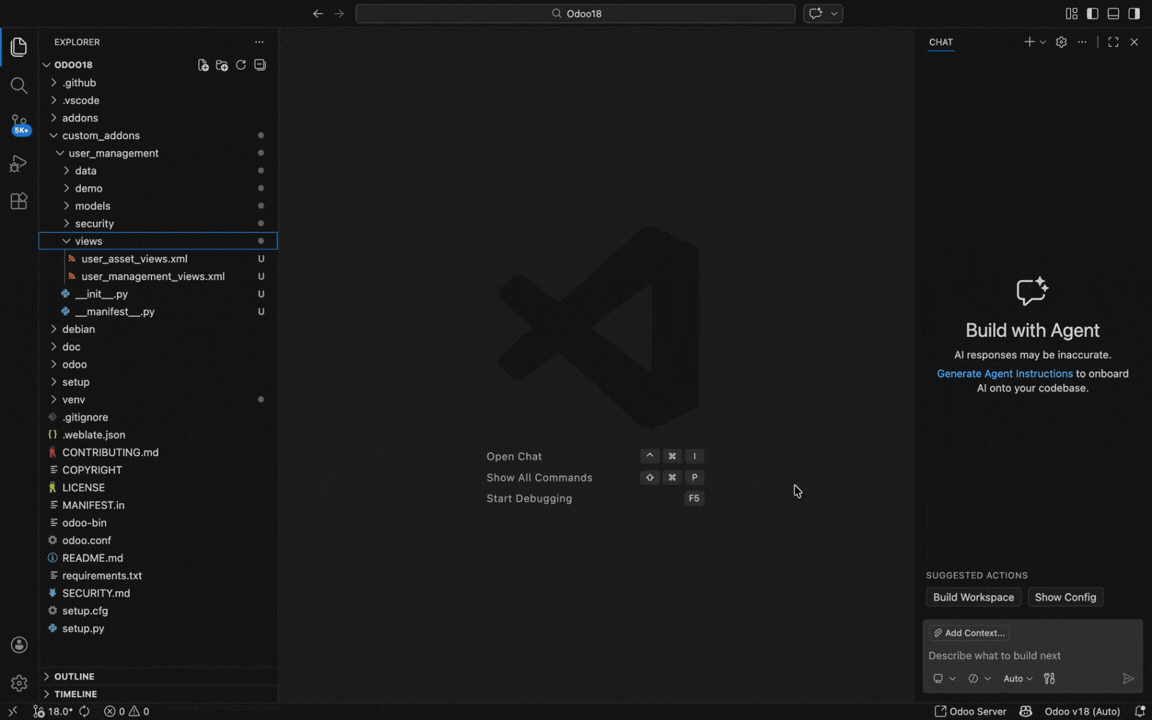Screen dimensions: 1152x720
Task: Collapse all folders in the explorer
Action: tap(259, 65)
